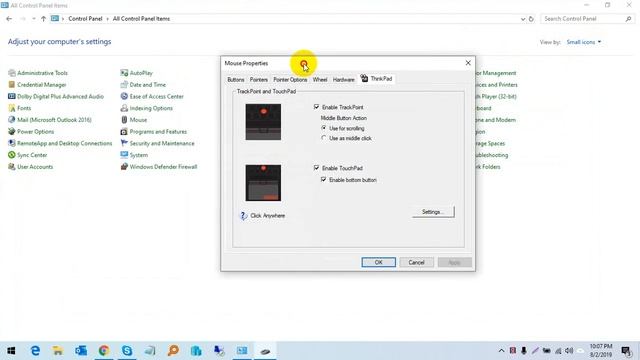Click the mouse icon on the taskbar

(x=265, y=351)
